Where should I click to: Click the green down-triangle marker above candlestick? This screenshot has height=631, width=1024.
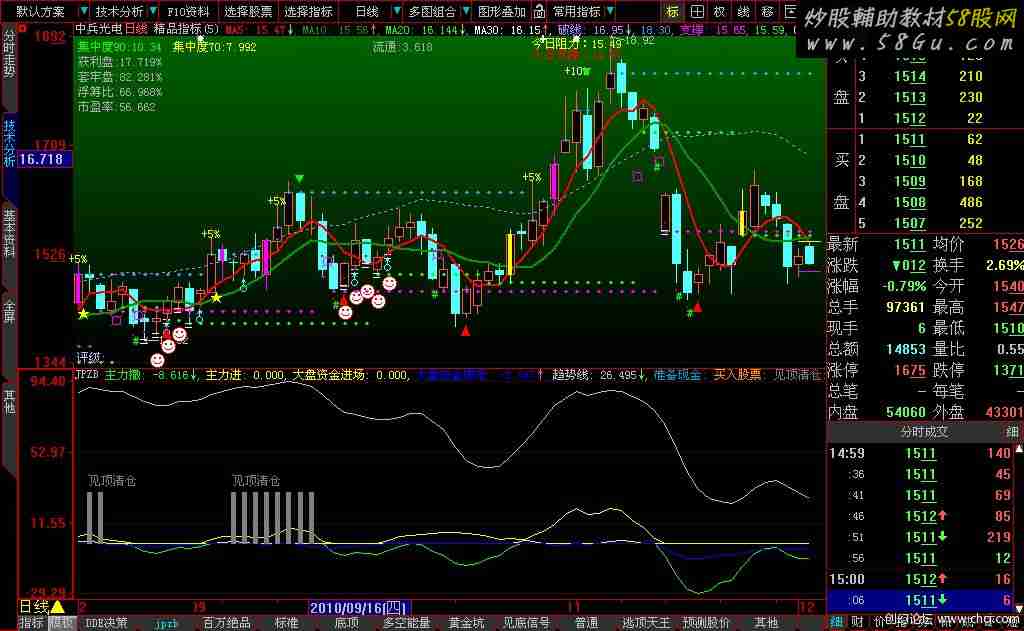pyautogui.click(x=299, y=178)
